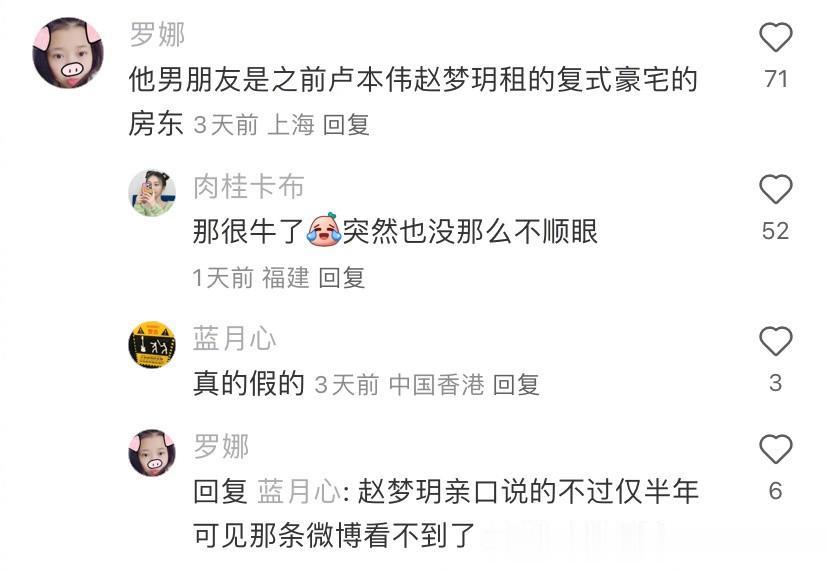
Task: Tap 回复 next to 中国香港
Action: coord(516,385)
